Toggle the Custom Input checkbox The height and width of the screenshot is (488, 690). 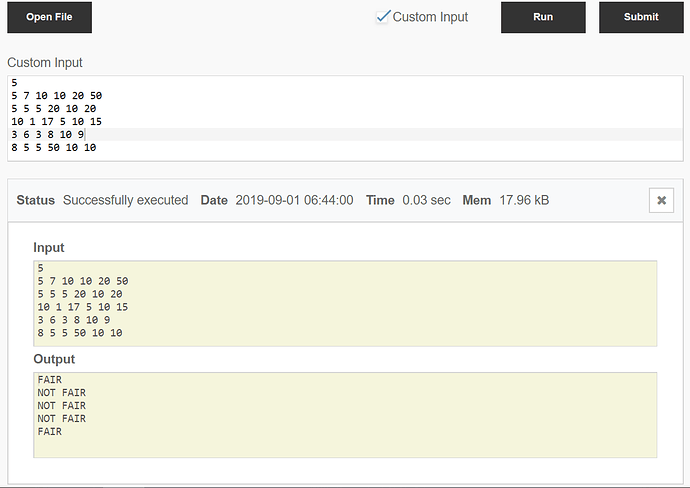tap(383, 17)
